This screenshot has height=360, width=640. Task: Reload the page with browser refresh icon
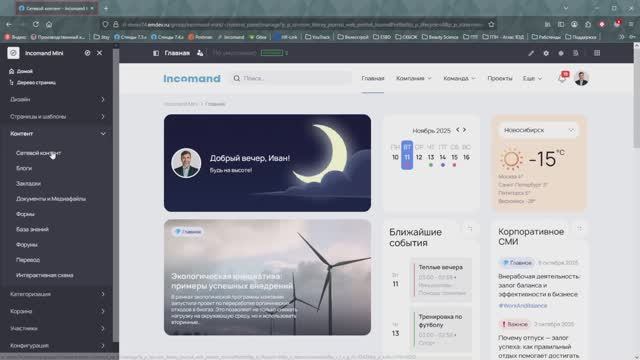pos(36,24)
